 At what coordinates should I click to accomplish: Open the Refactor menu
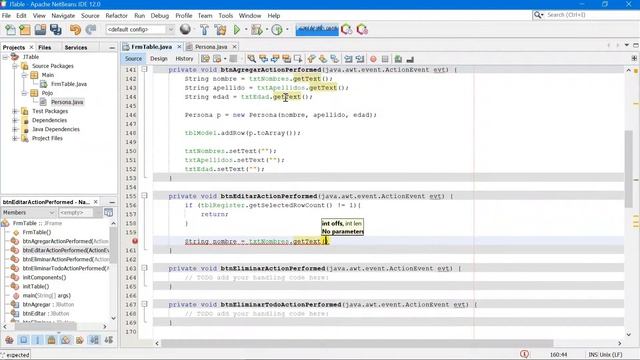click(116, 16)
